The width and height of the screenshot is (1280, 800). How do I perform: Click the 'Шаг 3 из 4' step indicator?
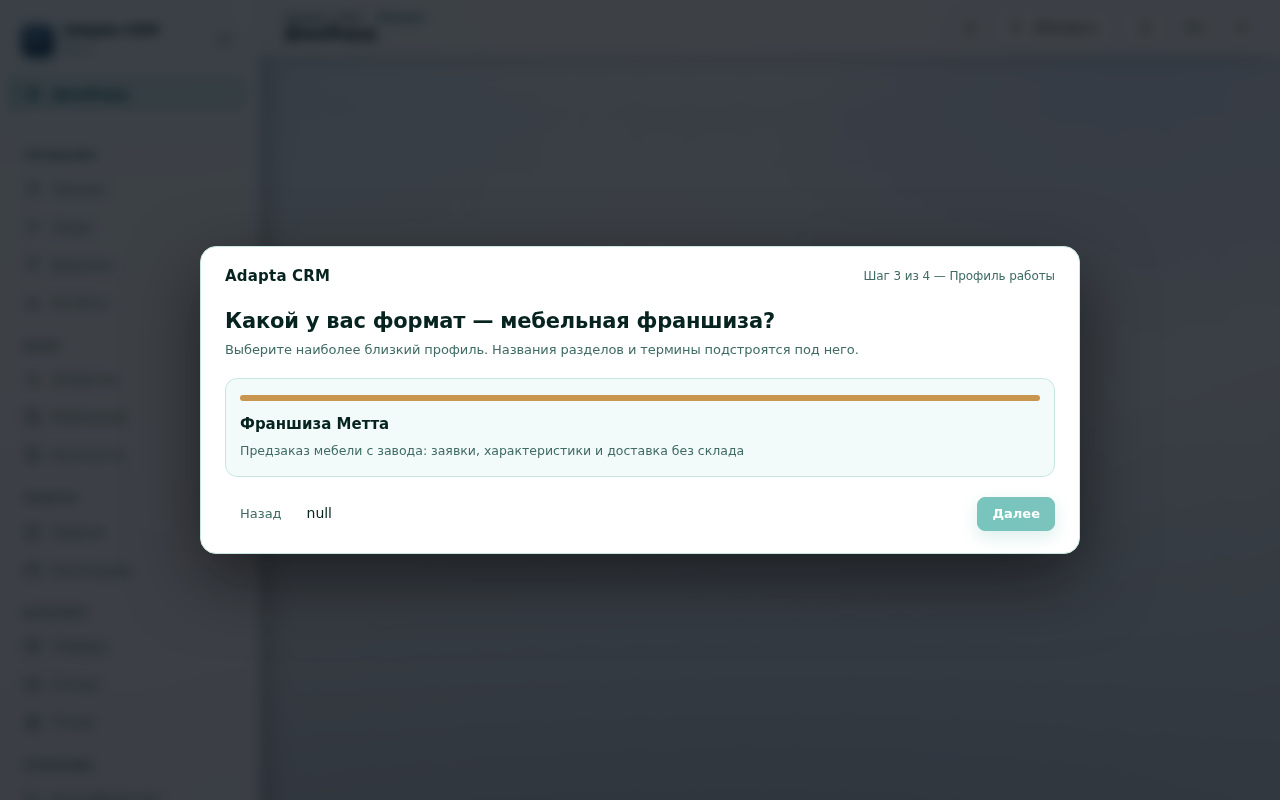pos(959,276)
